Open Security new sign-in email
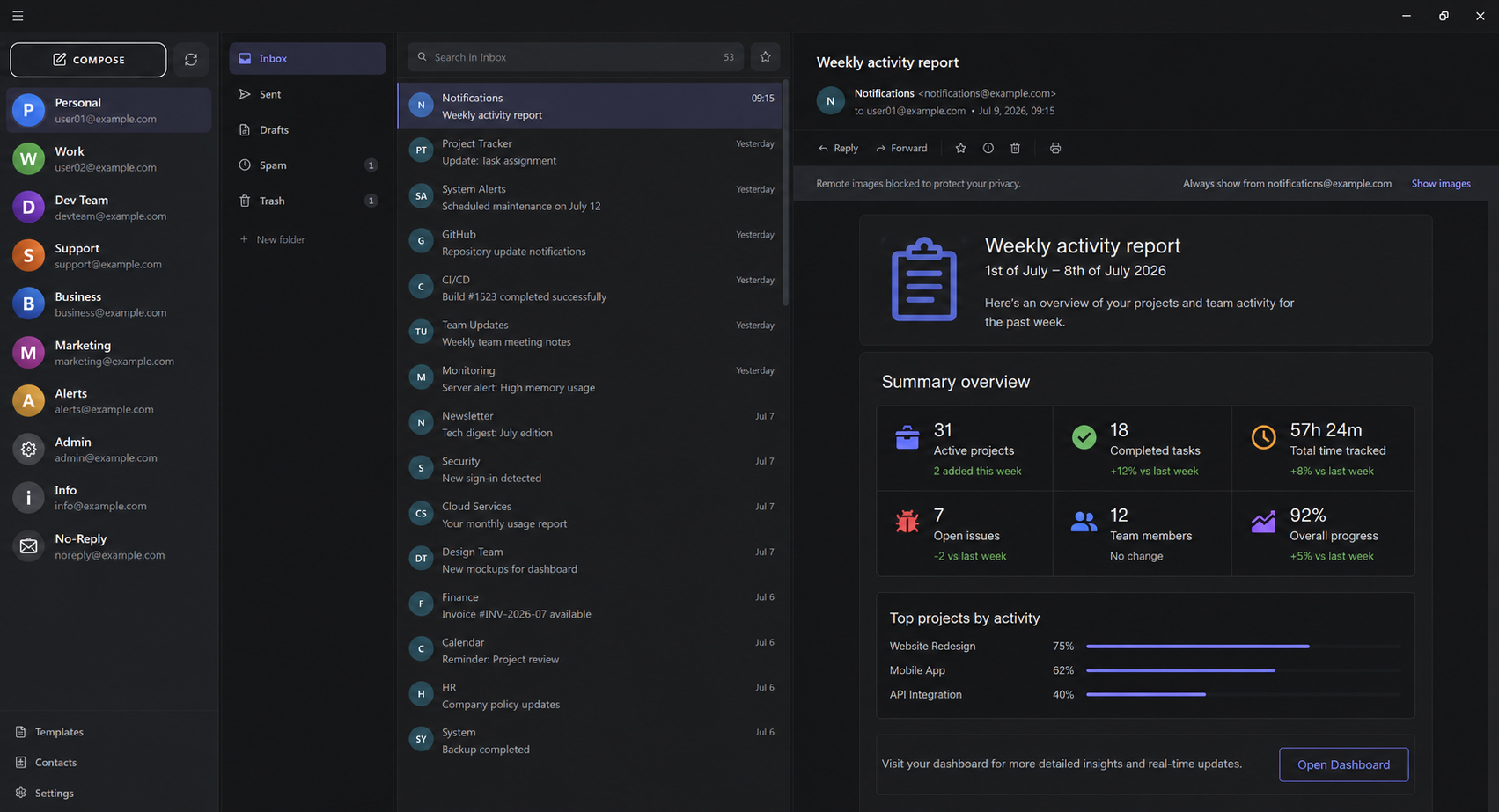The image size is (1499, 812). pos(590,469)
